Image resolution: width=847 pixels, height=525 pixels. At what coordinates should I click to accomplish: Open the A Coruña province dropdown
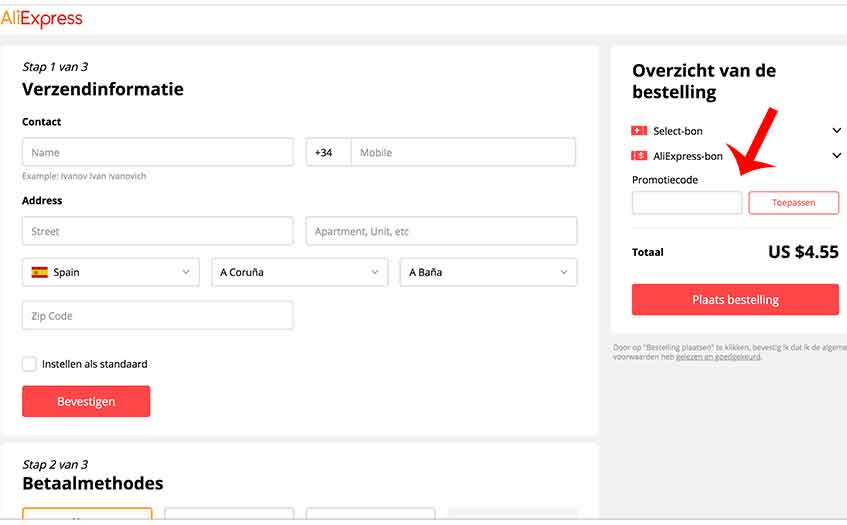click(x=299, y=272)
